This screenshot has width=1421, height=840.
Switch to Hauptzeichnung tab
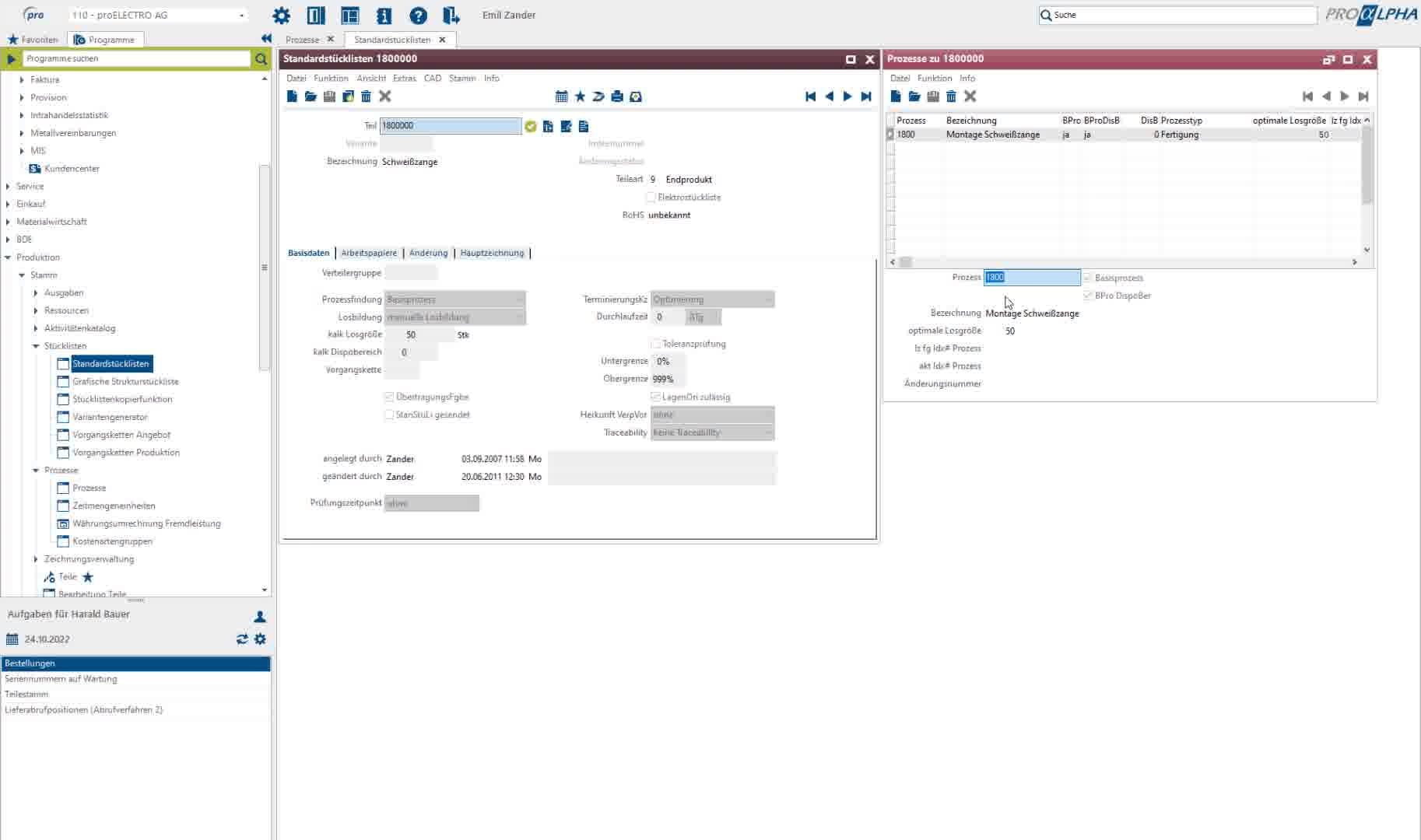coord(492,253)
